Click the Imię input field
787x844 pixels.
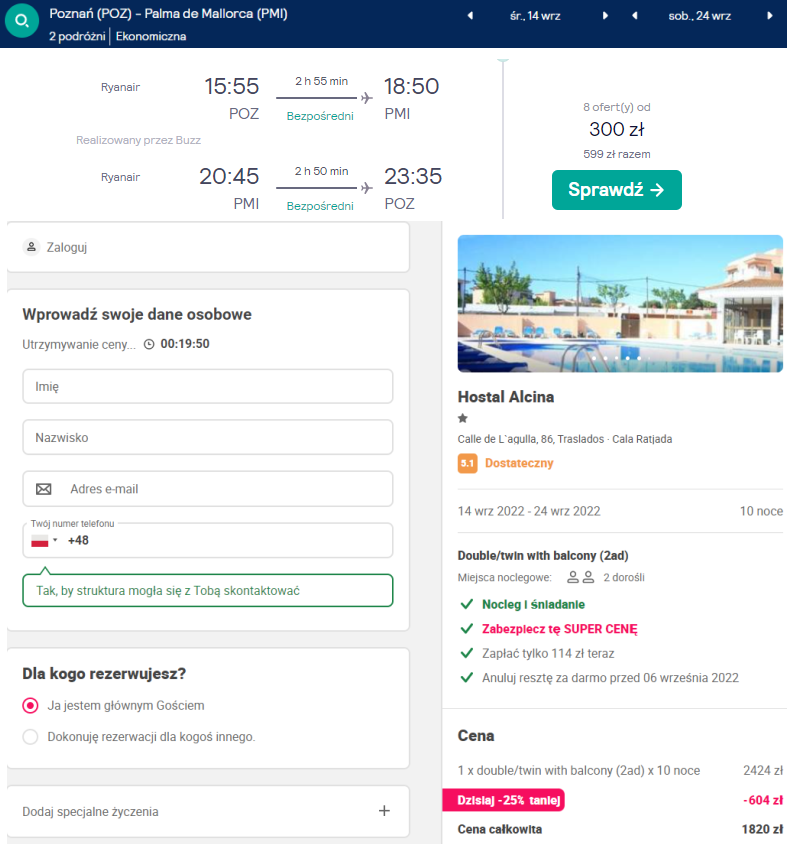click(x=207, y=386)
